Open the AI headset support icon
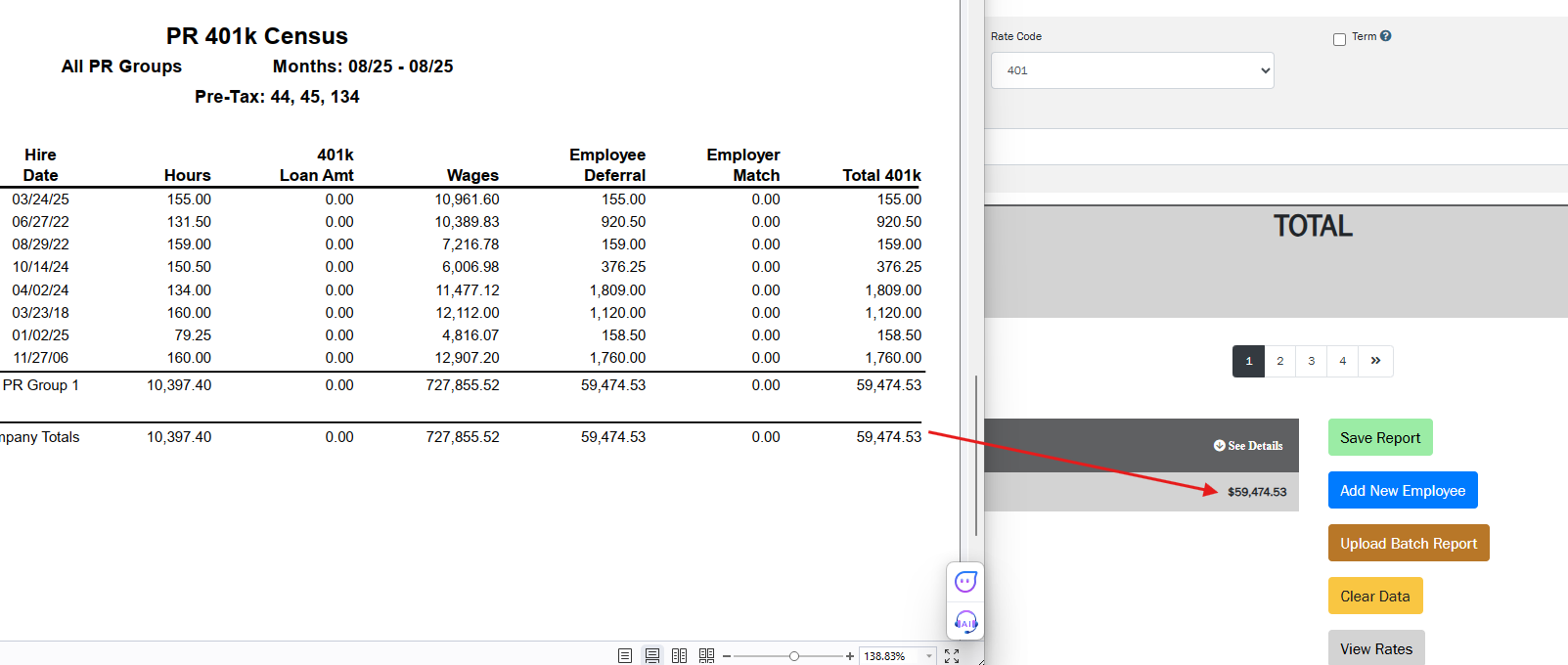This screenshot has width=1568, height=665. pyautogui.click(x=965, y=621)
